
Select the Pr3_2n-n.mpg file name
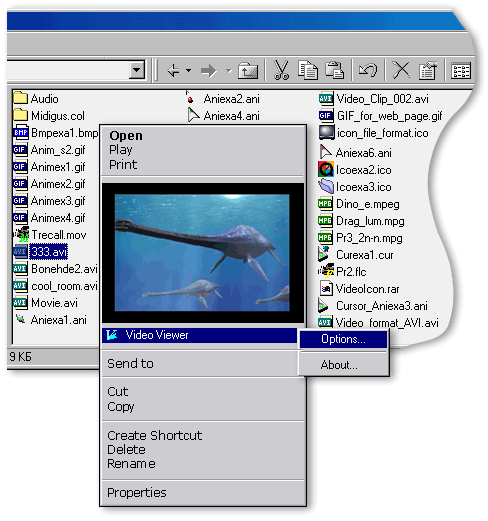pyautogui.click(x=369, y=238)
